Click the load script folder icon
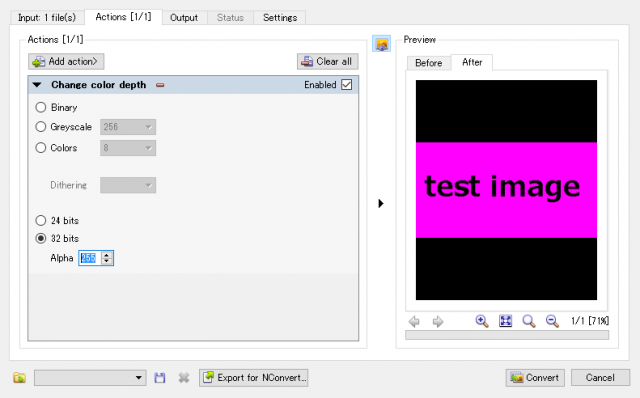640x398 pixels. coord(19,378)
